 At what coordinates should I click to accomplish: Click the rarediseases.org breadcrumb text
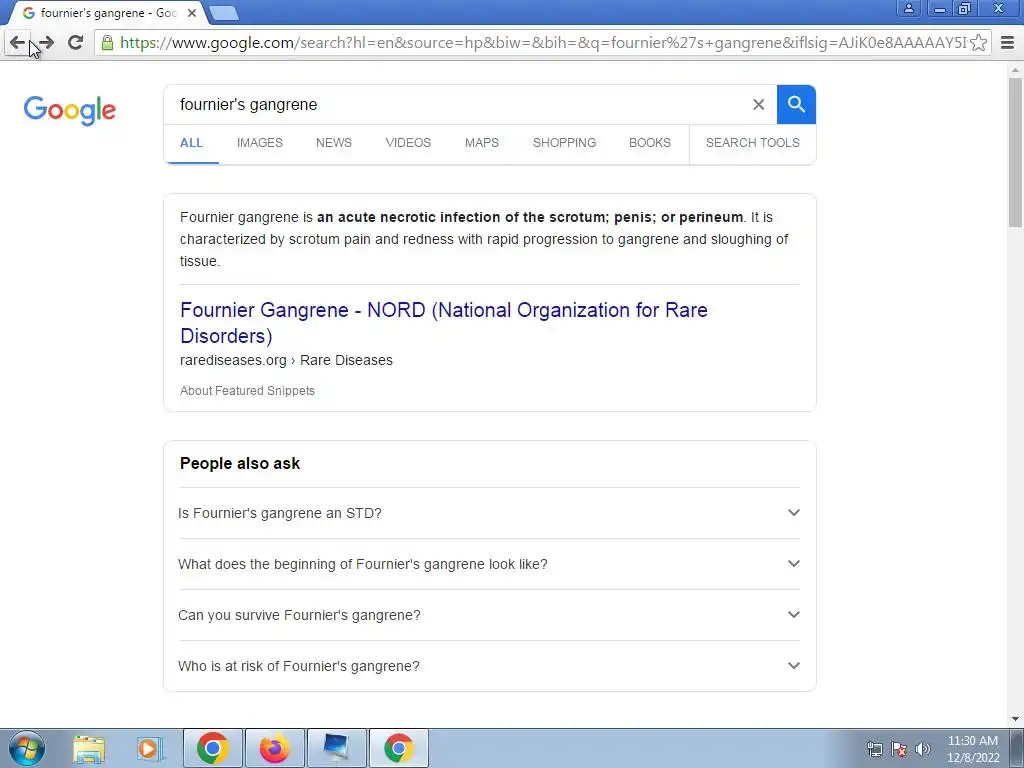[x=286, y=360]
